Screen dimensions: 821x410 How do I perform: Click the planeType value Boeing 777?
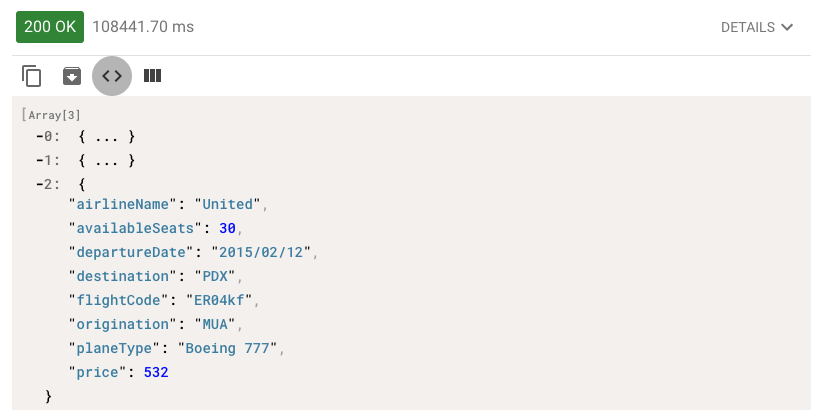pos(228,348)
